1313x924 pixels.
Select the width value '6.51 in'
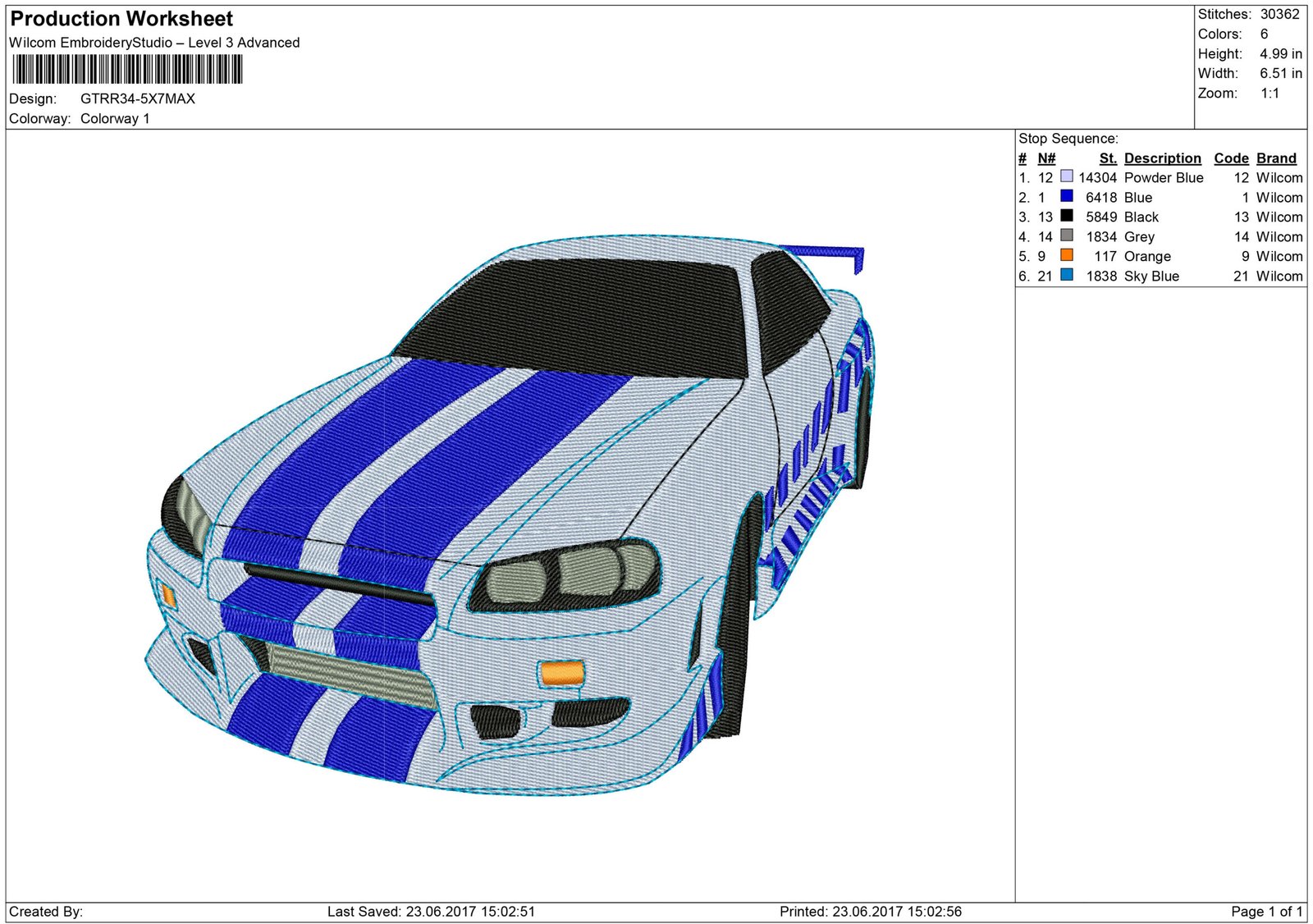coord(1281,73)
